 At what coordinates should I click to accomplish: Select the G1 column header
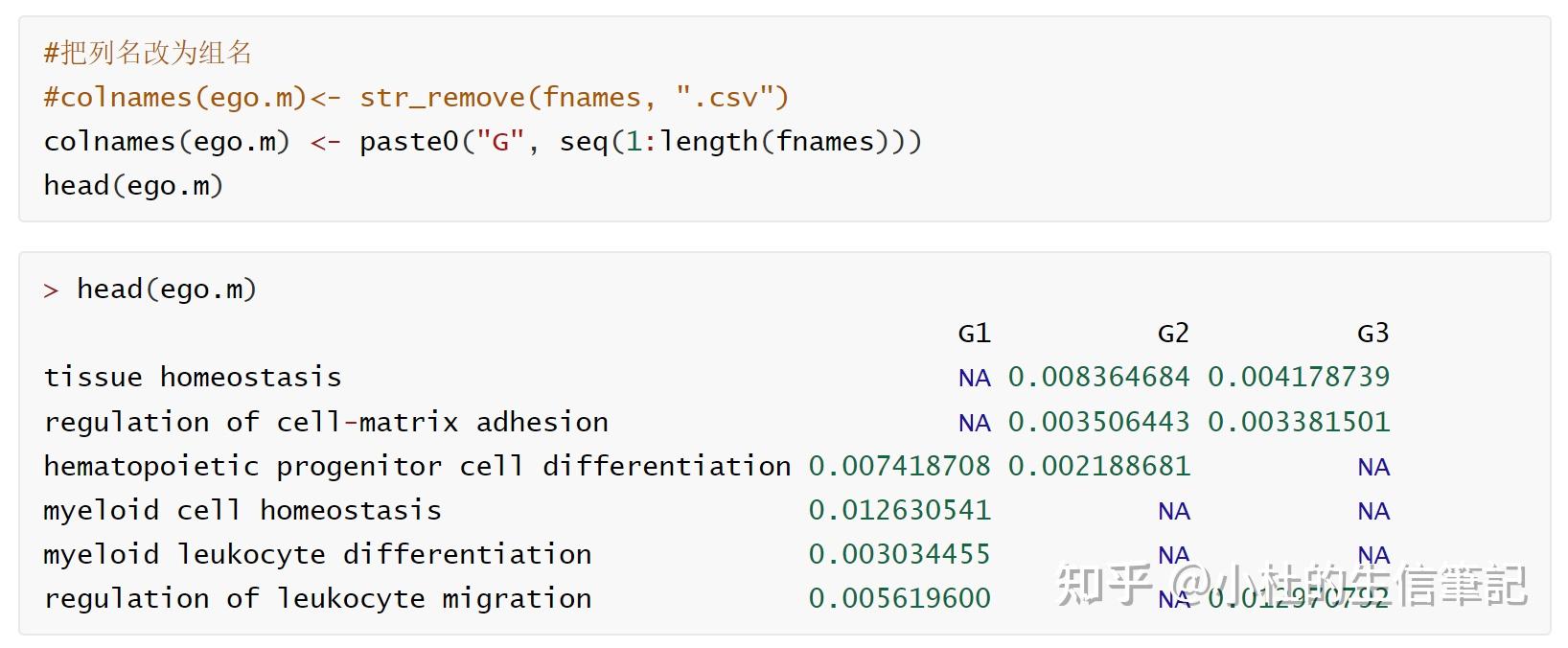click(974, 333)
